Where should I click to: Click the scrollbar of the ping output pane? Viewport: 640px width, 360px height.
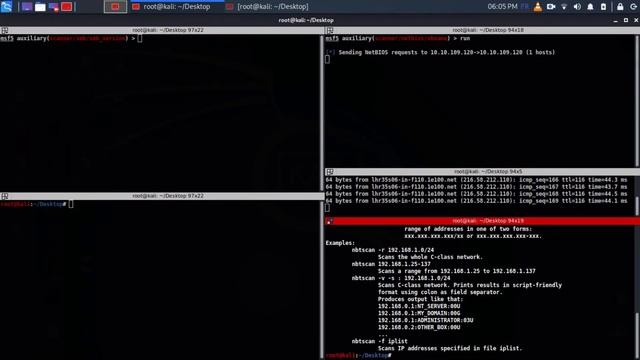tap(637, 205)
